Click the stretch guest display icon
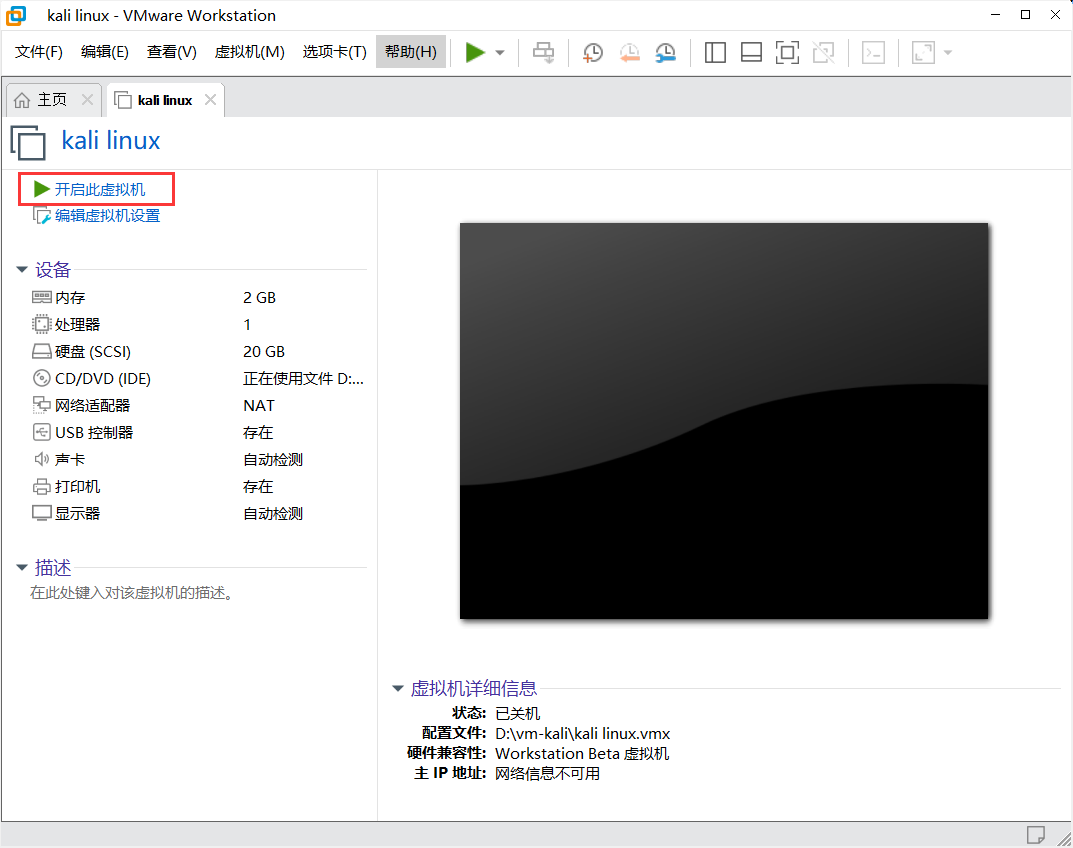The height and width of the screenshot is (848, 1073). point(923,53)
